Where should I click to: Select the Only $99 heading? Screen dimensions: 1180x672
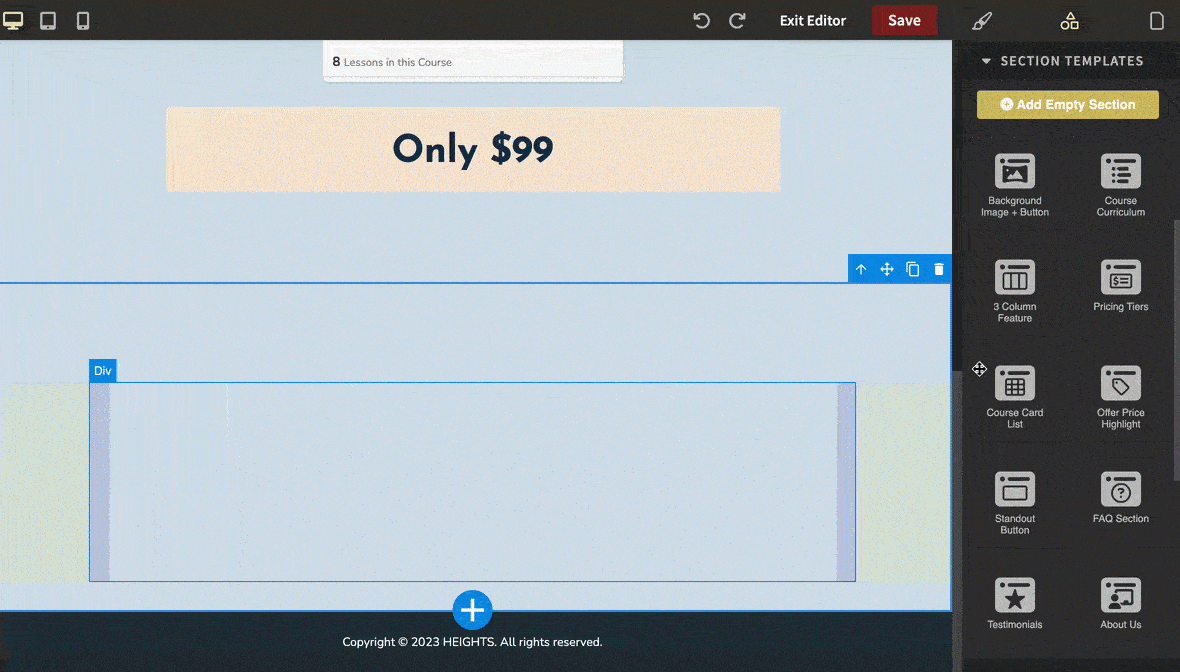click(473, 149)
